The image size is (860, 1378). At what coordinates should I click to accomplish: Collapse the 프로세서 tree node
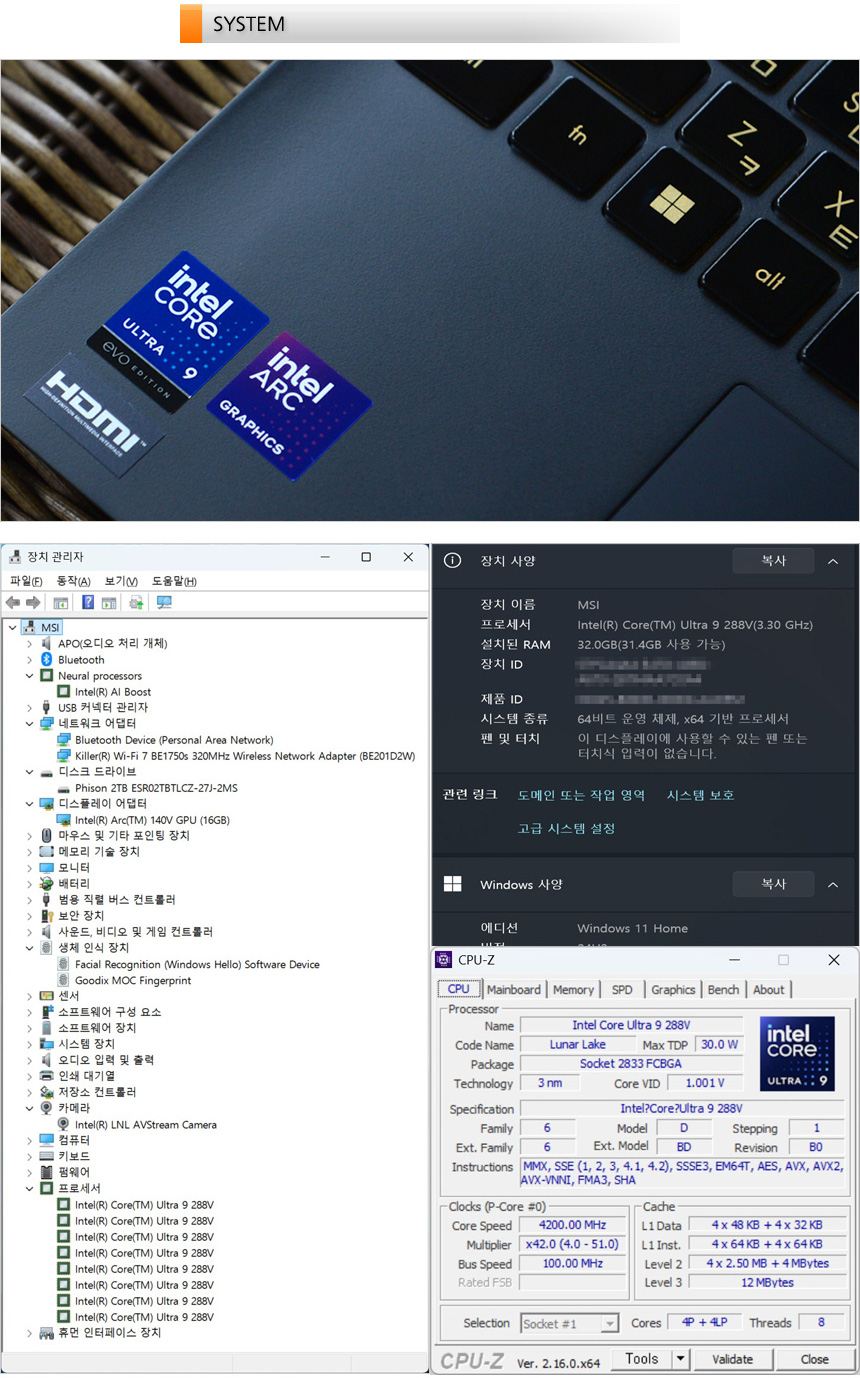pos(29,1189)
